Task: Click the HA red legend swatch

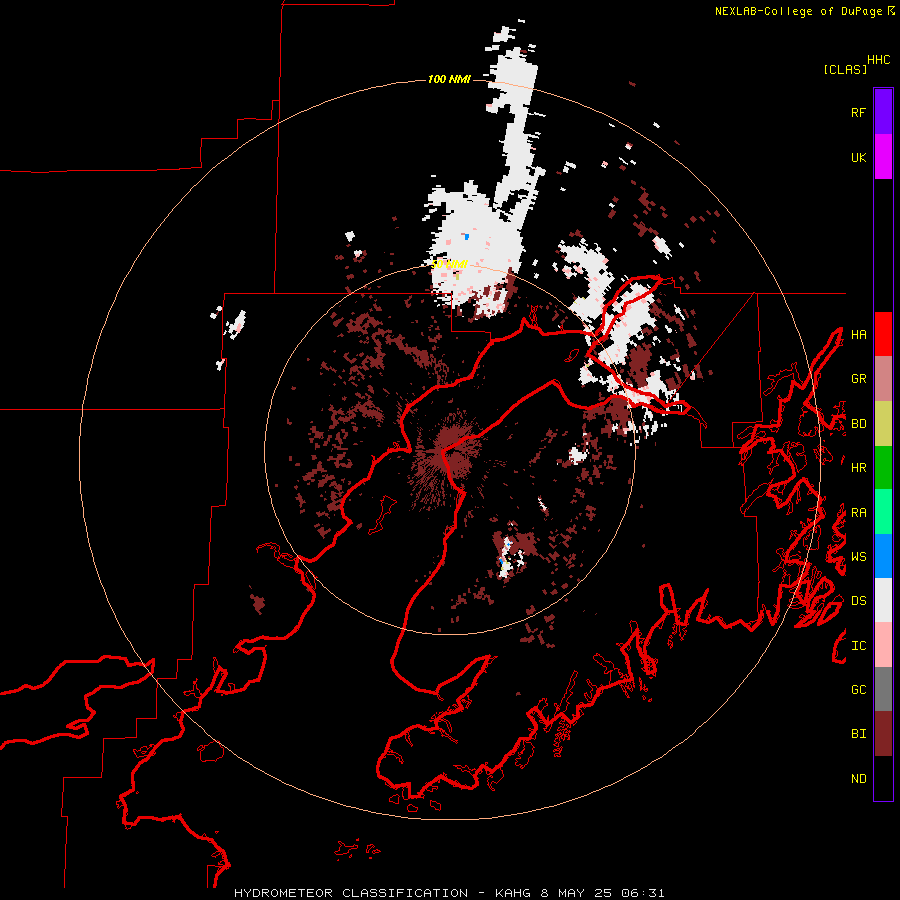Action: point(883,334)
